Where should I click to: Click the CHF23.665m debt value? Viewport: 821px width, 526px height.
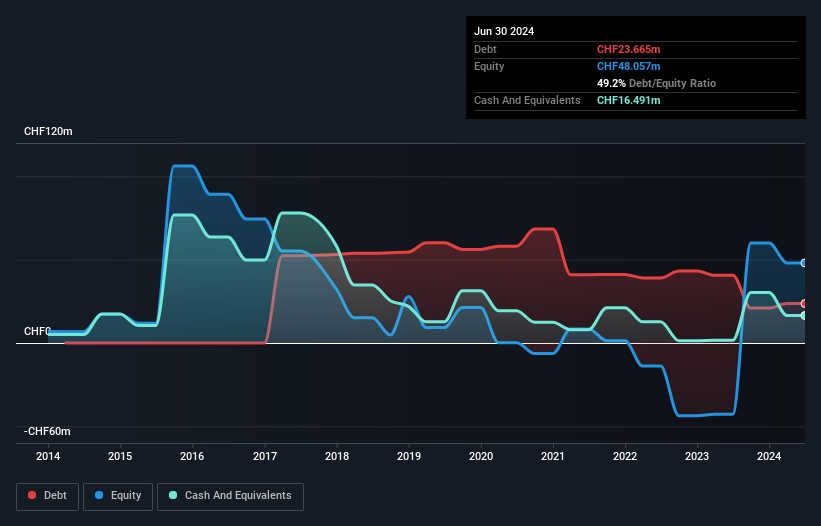coord(628,49)
